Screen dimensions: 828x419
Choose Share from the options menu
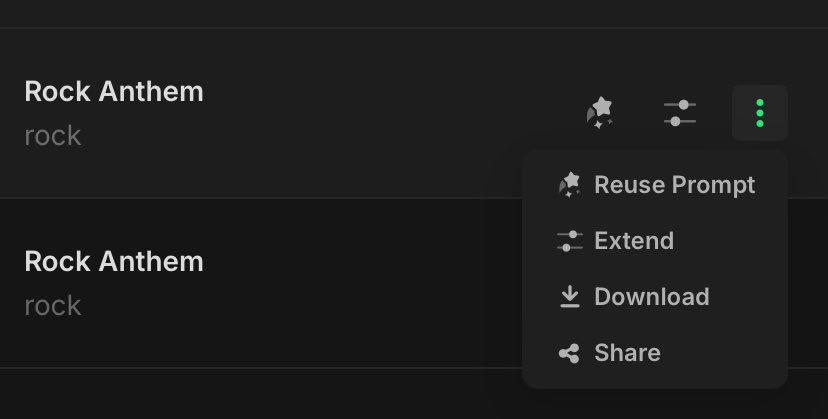(x=627, y=353)
